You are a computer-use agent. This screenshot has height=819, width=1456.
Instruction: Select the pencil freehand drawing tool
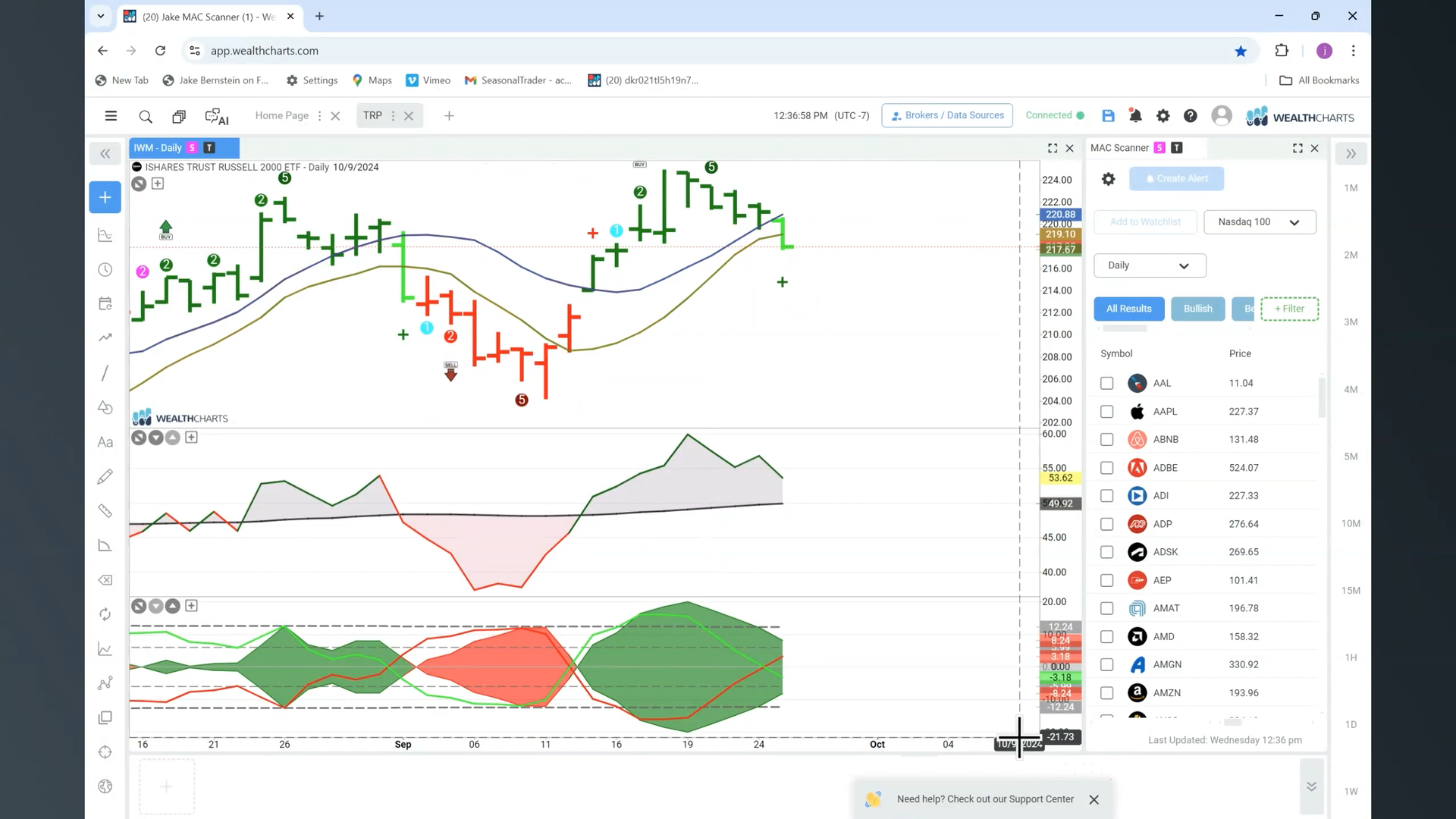pyautogui.click(x=105, y=476)
